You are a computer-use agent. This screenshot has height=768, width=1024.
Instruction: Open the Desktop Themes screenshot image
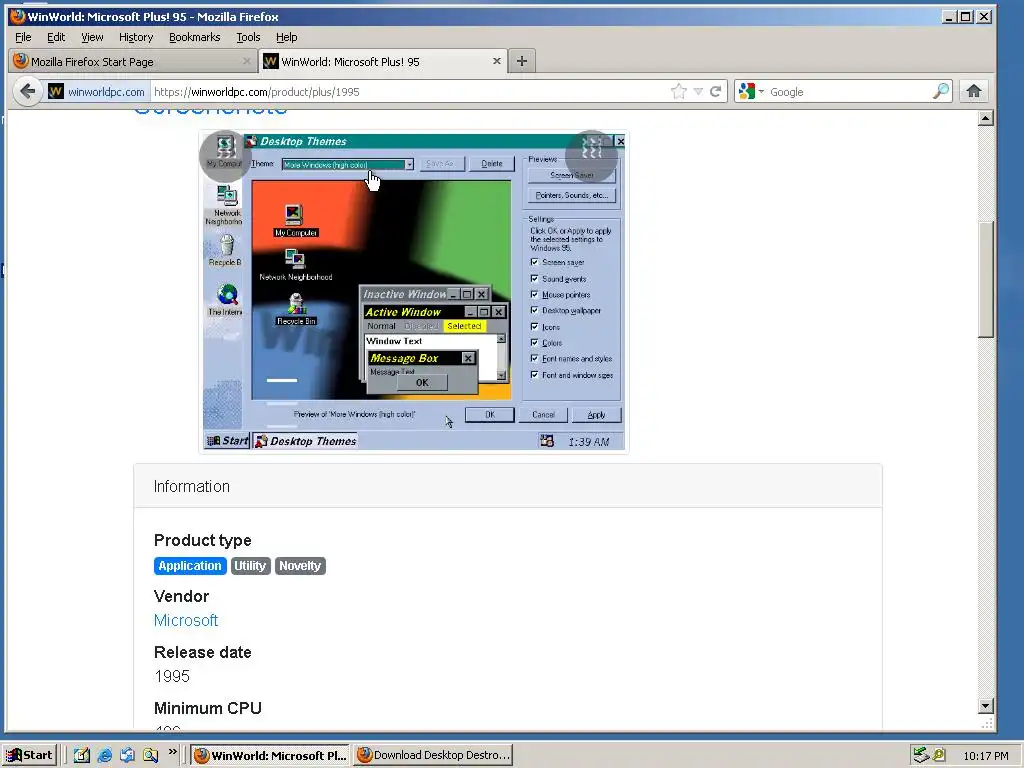point(413,291)
